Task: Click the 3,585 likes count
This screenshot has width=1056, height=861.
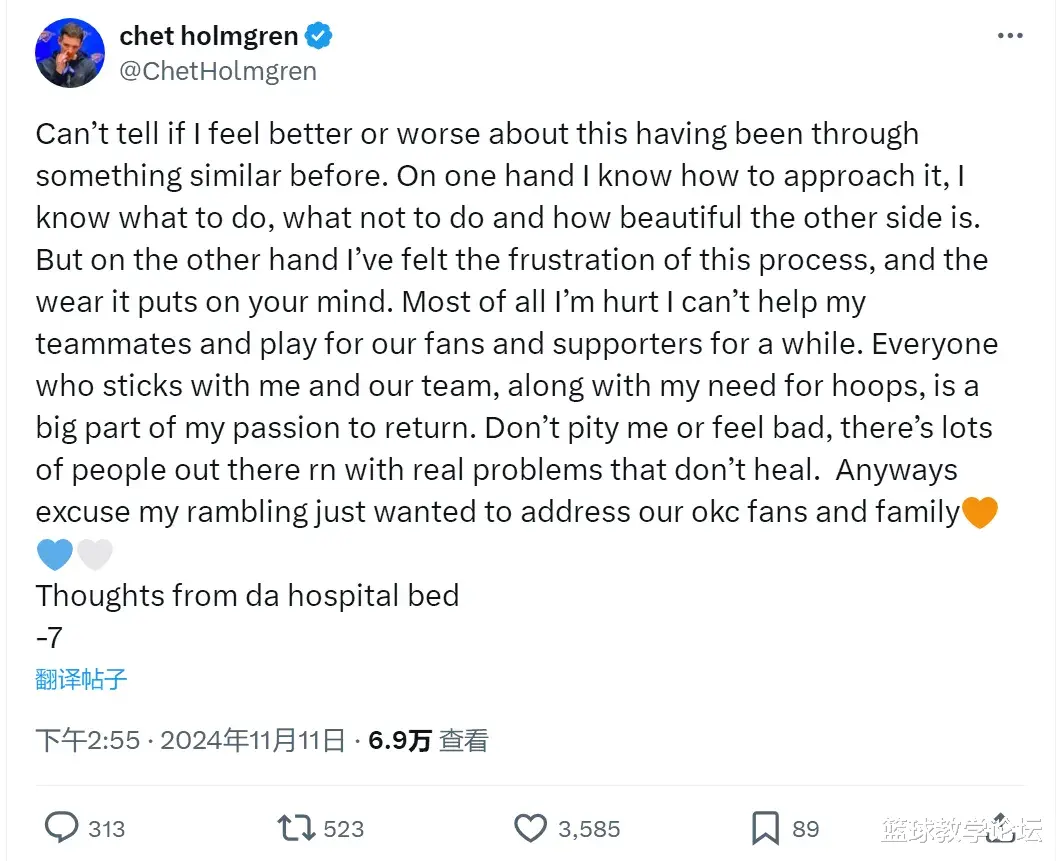Action: 589,829
